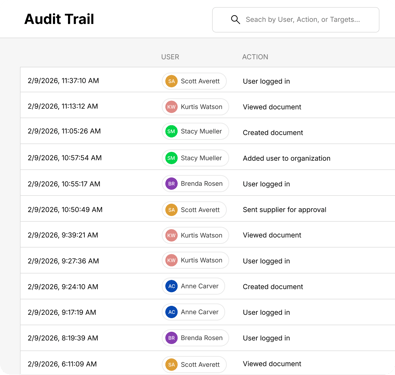Select Anne Carver name at 9:24:10 AM
This screenshot has width=395, height=375.
200,286
